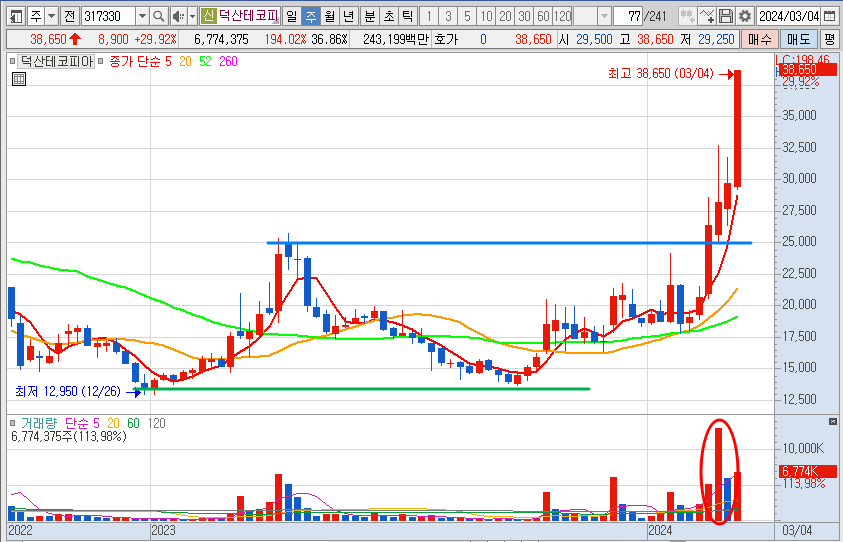843x542 pixels.
Task: Click the 거래량 volume indicator label
Action: click(39, 423)
